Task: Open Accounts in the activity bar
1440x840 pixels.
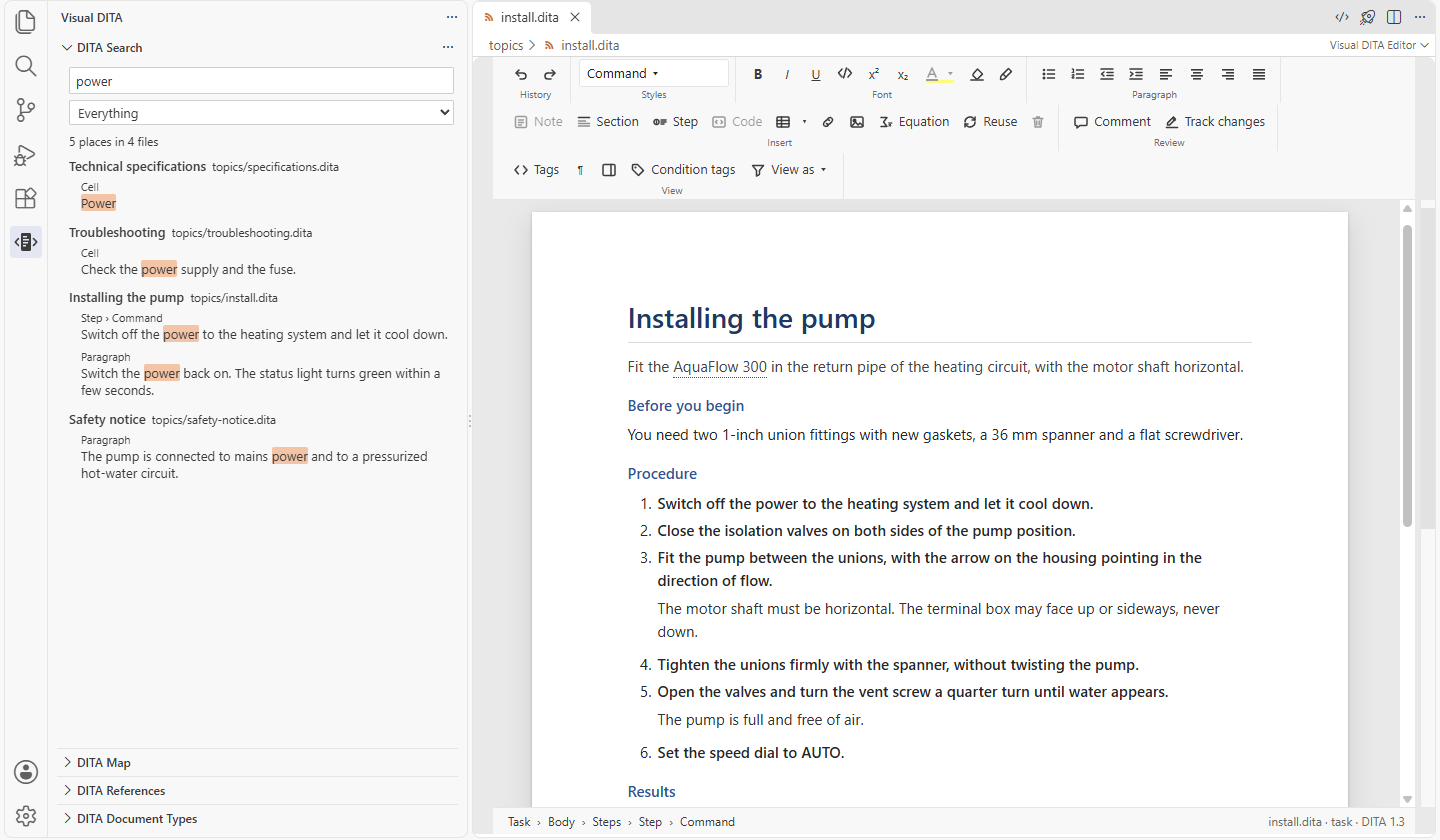Action: [26, 772]
